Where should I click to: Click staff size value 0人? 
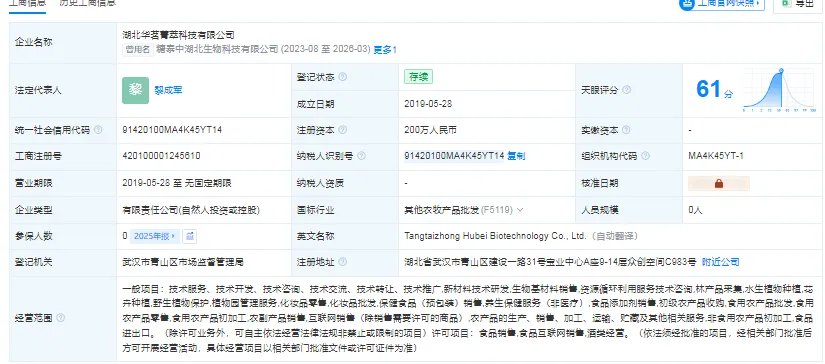tap(695, 210)
